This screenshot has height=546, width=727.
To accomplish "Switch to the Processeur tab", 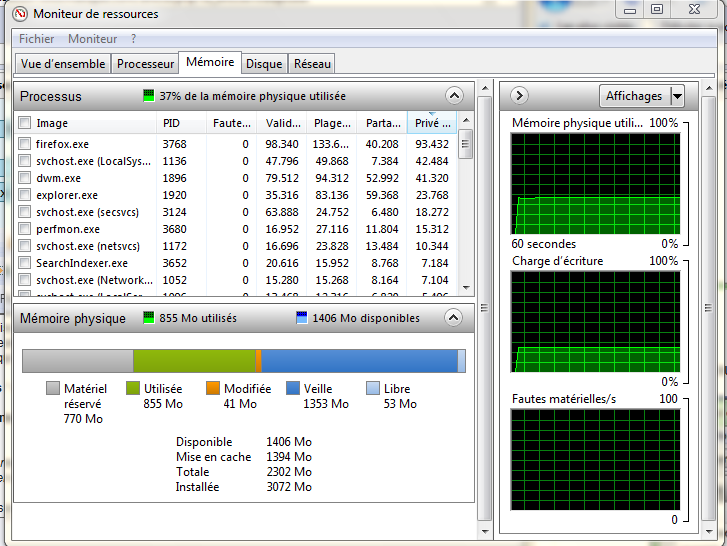I will pyautogui.click(x=145, y=63).
